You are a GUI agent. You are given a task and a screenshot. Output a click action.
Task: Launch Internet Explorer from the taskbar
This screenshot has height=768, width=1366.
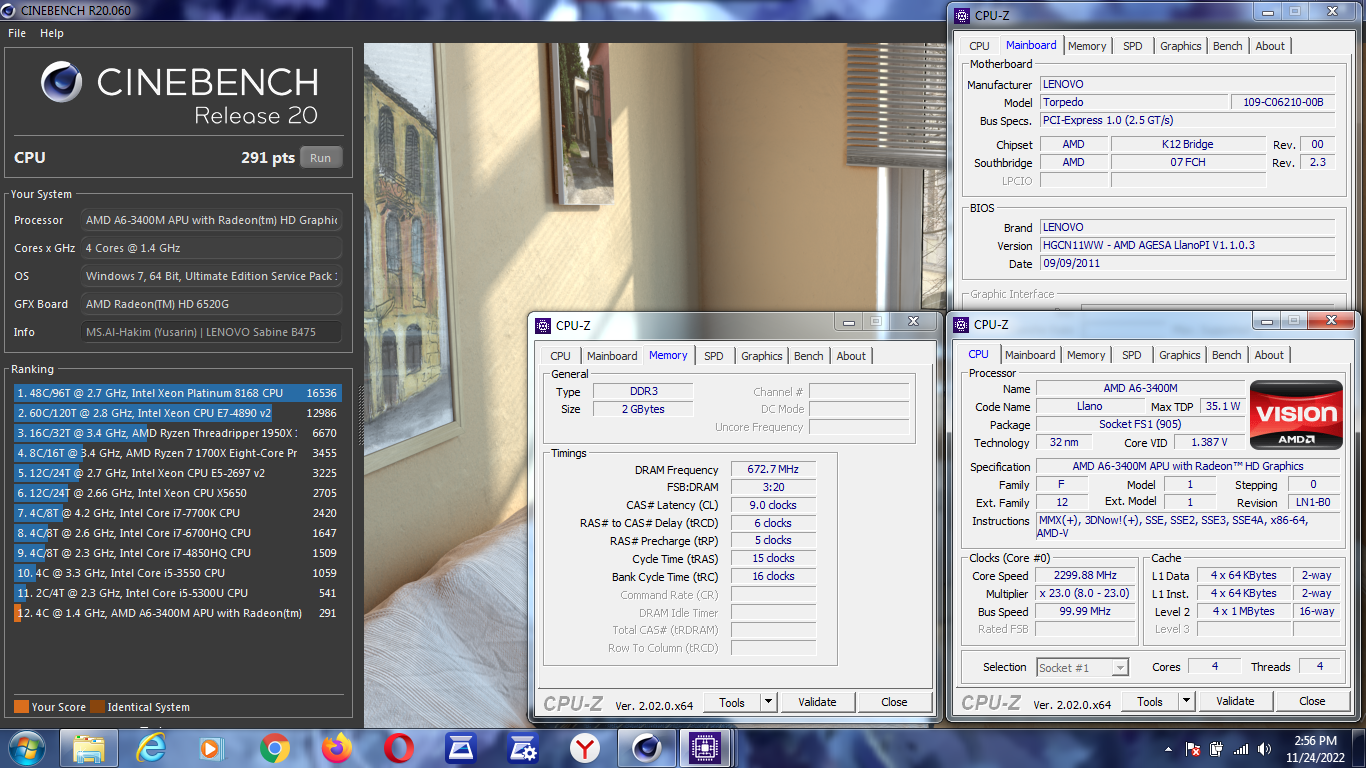pos(151,747)
